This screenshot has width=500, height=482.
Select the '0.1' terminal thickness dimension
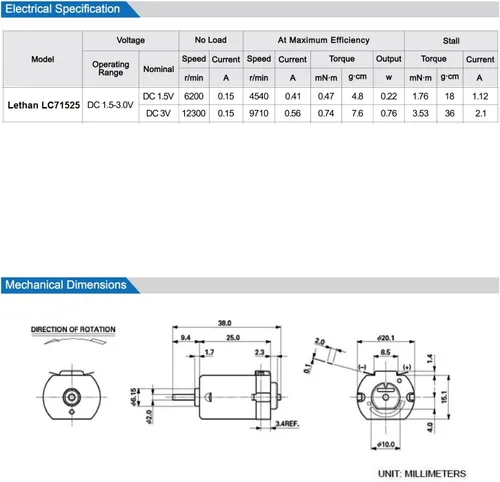click(x=307, y=368)
